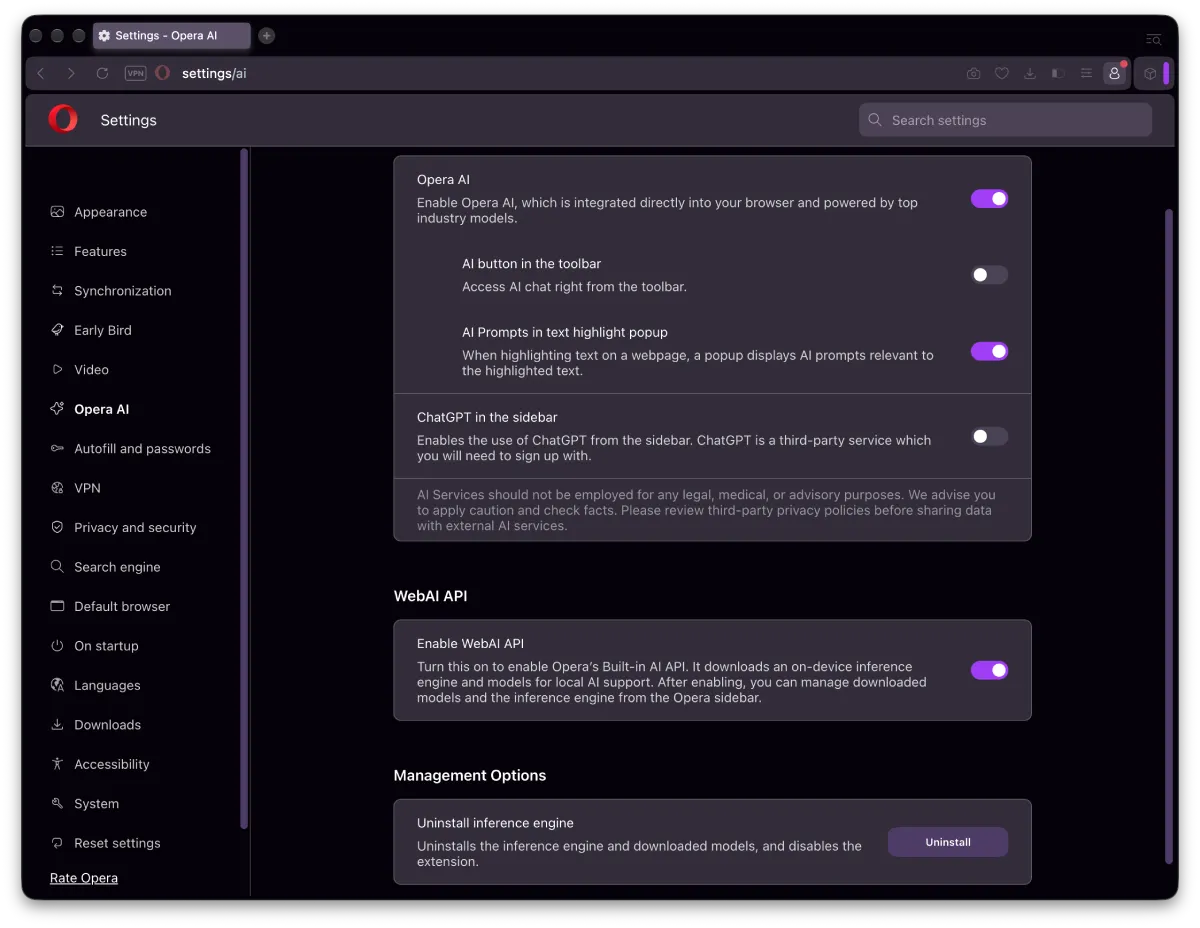Image resolution: width=1200 pixels, height=928 pixels.
Task: Enable AI button in the toolbar
Action: point(989,275)
